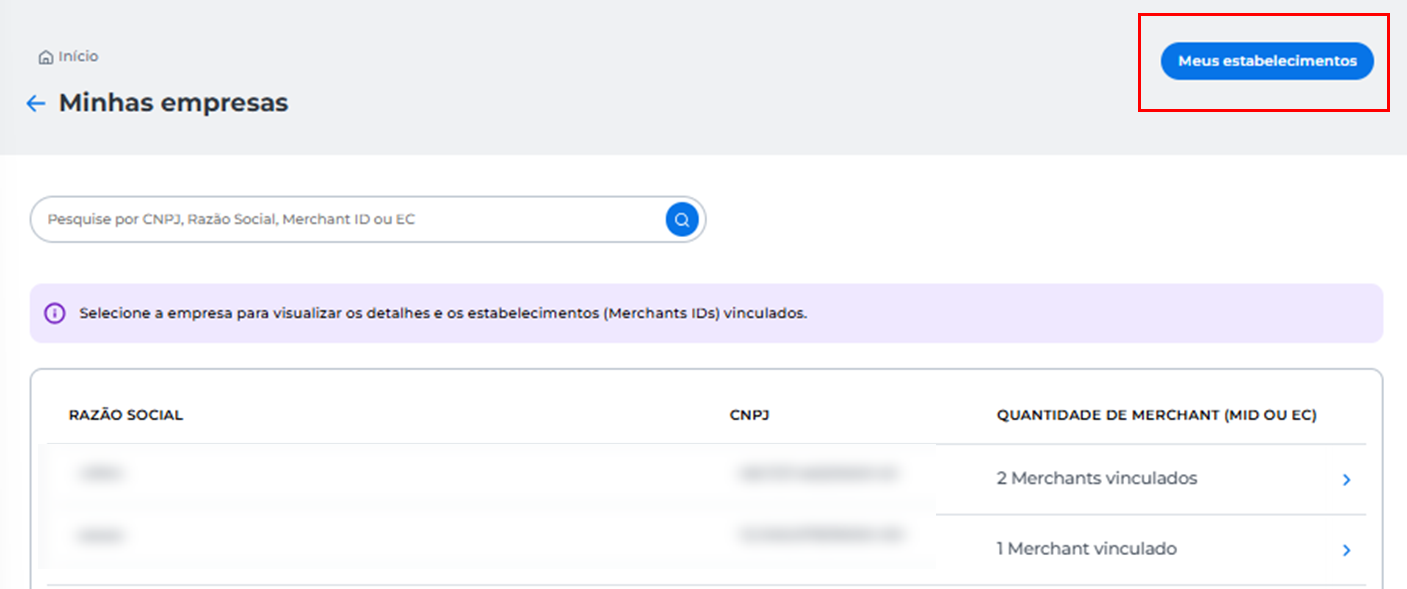Click the blurred company name in first row
The height and width of the screenshot is (589, 1407).
100,474
